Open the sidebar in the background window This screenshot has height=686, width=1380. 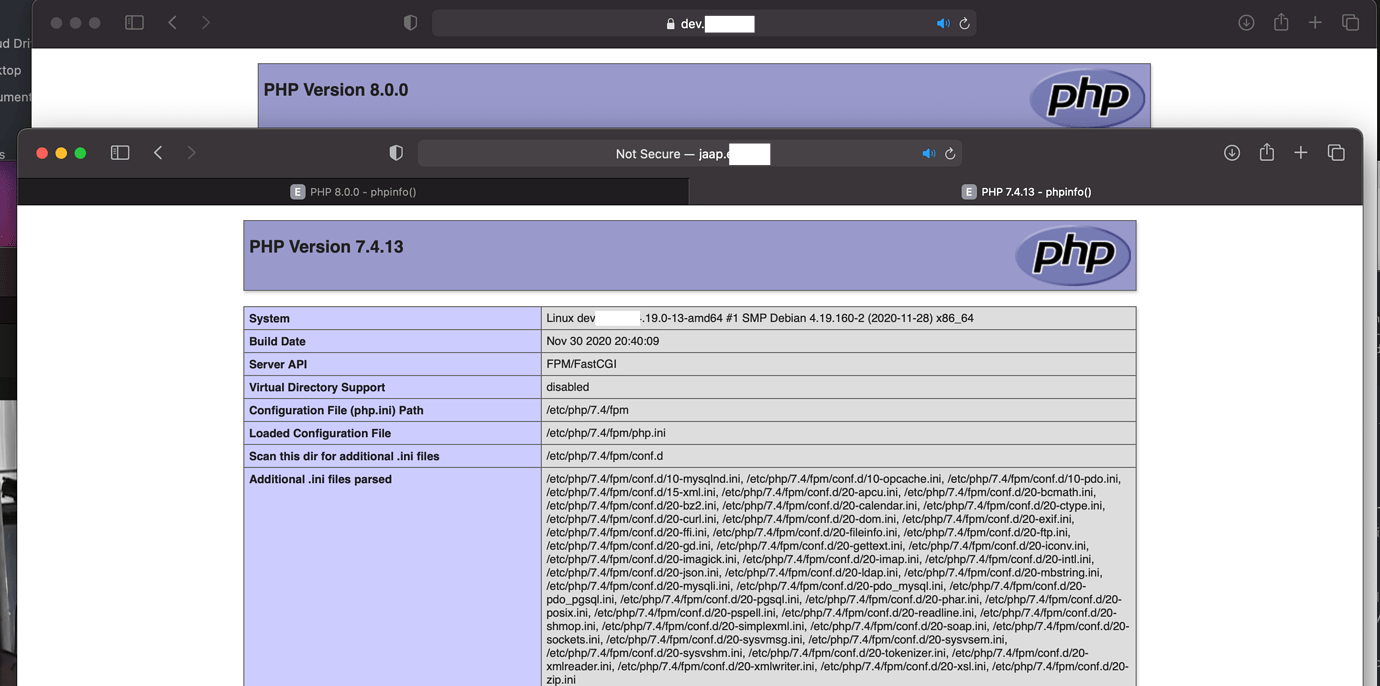134,21
